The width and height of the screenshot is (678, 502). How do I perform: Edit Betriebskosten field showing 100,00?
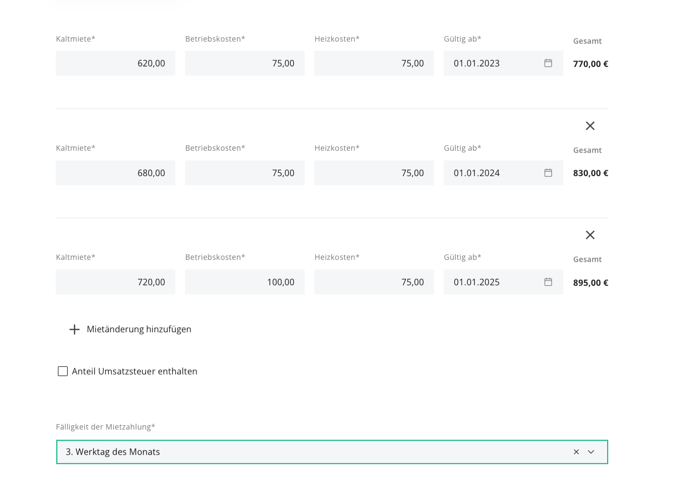(x=245, y=282)
